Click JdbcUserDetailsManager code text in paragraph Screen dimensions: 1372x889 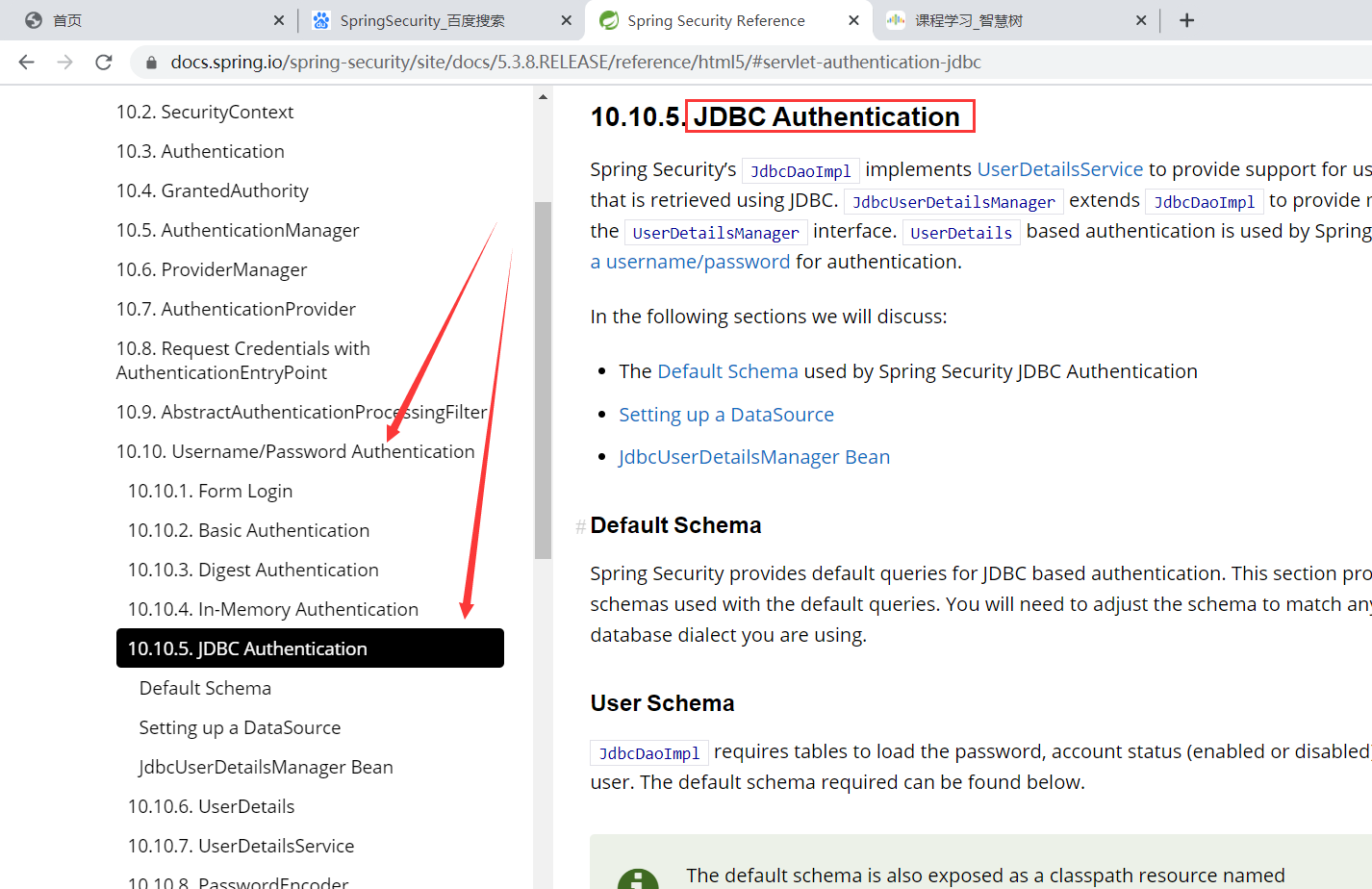953,202
